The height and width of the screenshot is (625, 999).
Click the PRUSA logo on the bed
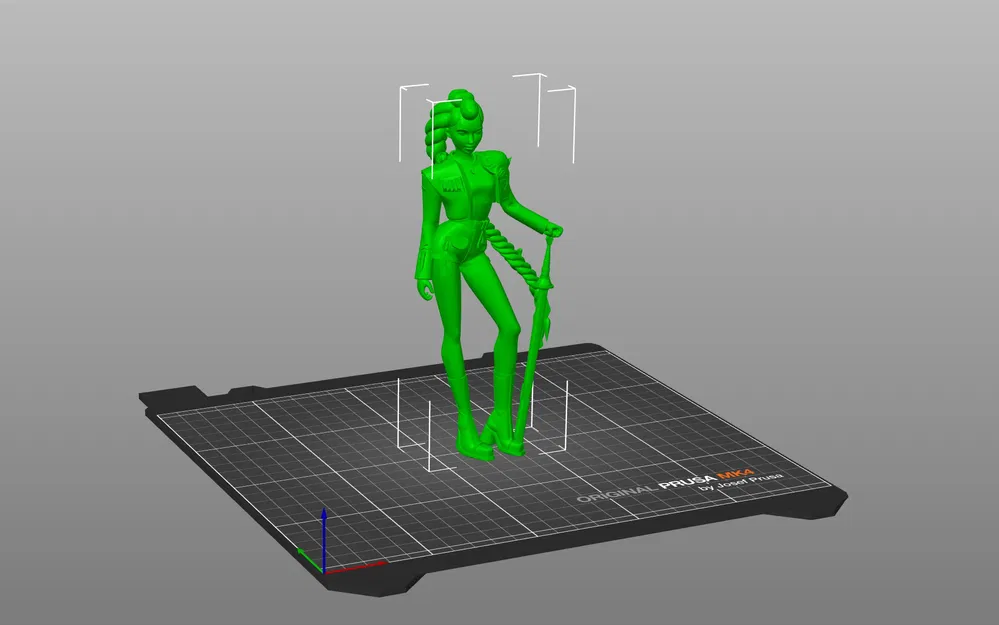[686, 482]
